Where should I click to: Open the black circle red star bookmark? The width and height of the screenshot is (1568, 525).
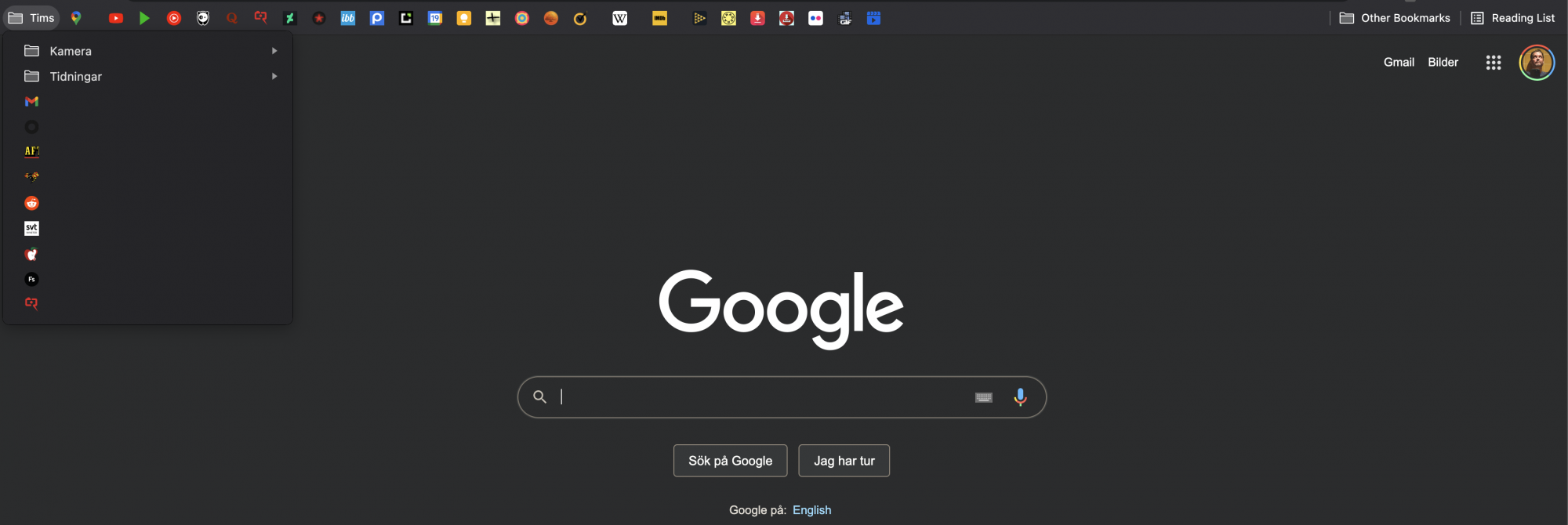point(319,18)
